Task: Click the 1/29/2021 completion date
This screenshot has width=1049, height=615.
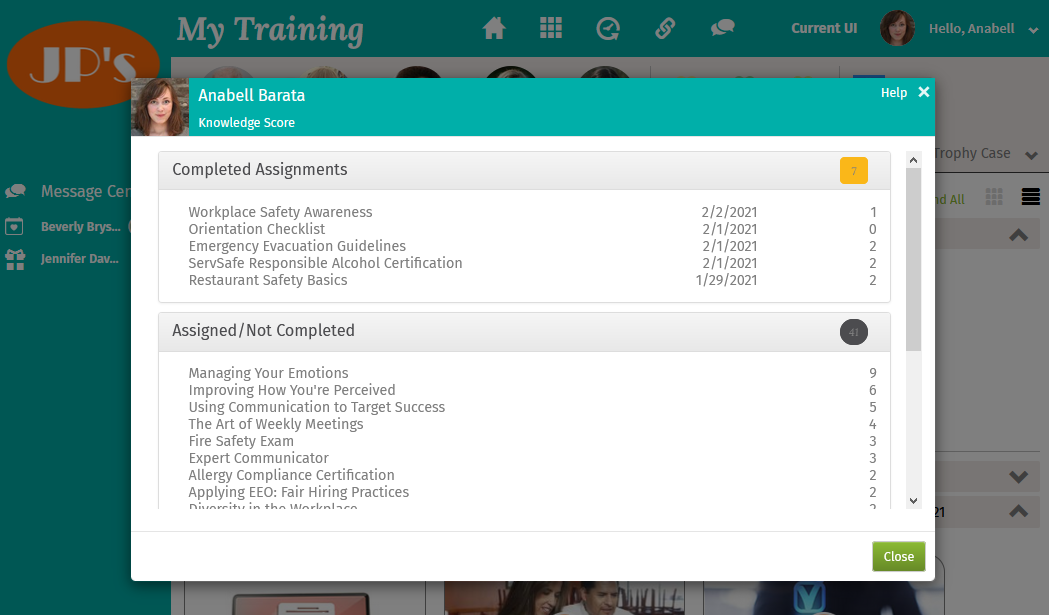Action: (x=727, y=280)
